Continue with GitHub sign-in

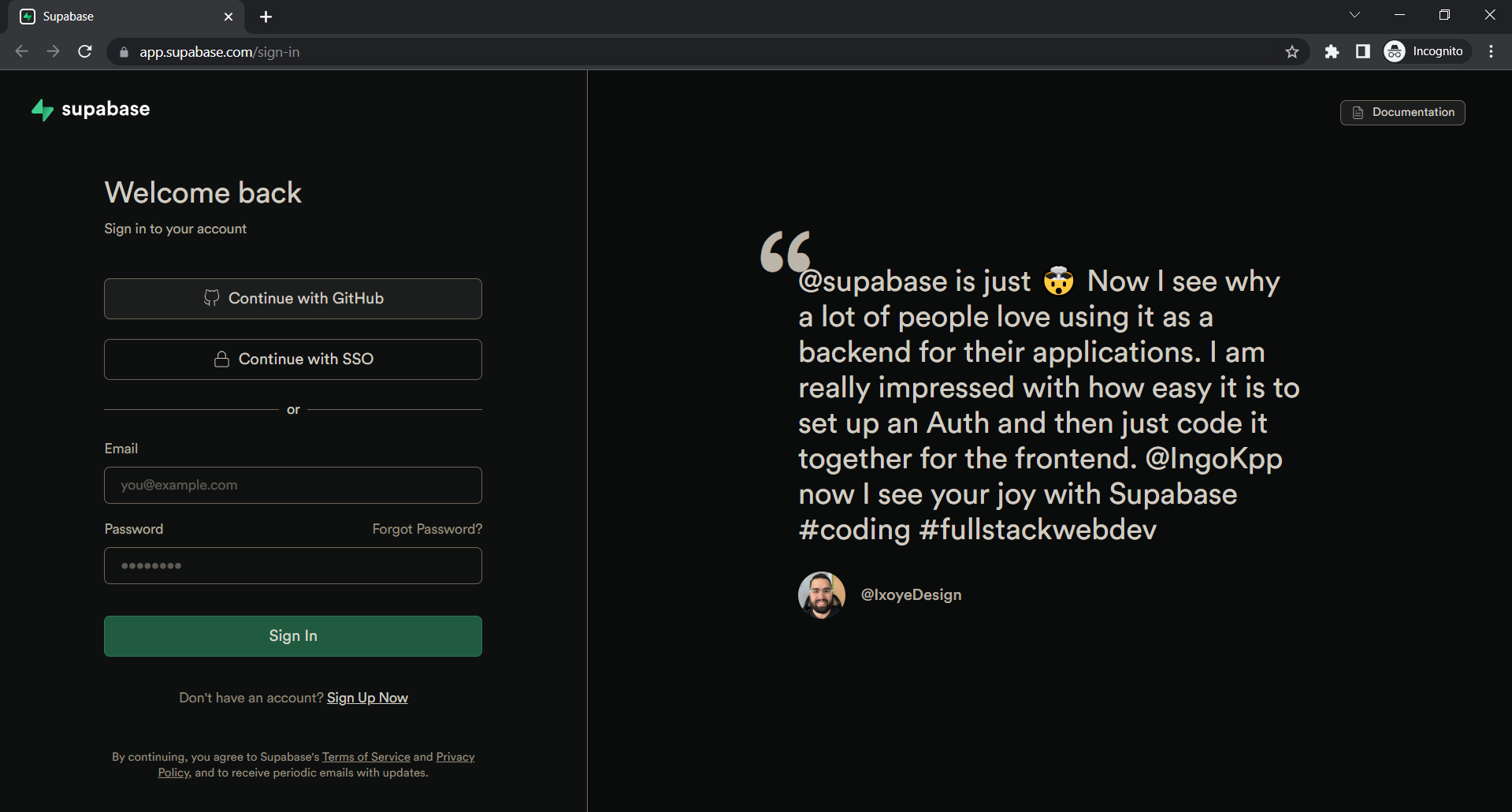(293, 299)
